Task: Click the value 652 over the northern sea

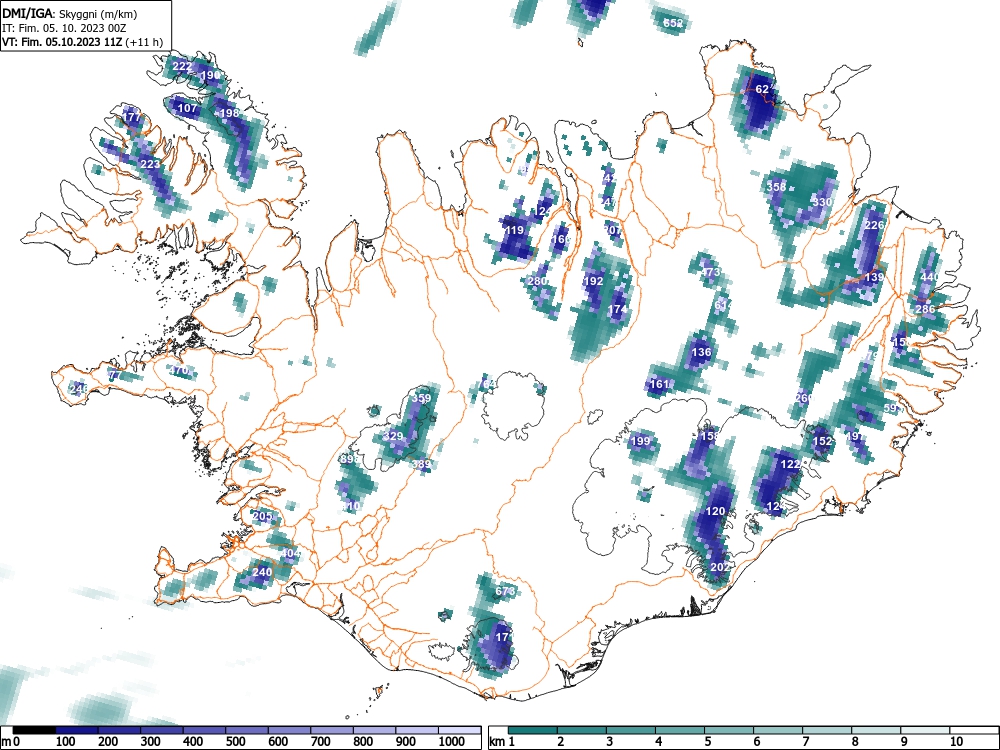Action: [673, 23]
